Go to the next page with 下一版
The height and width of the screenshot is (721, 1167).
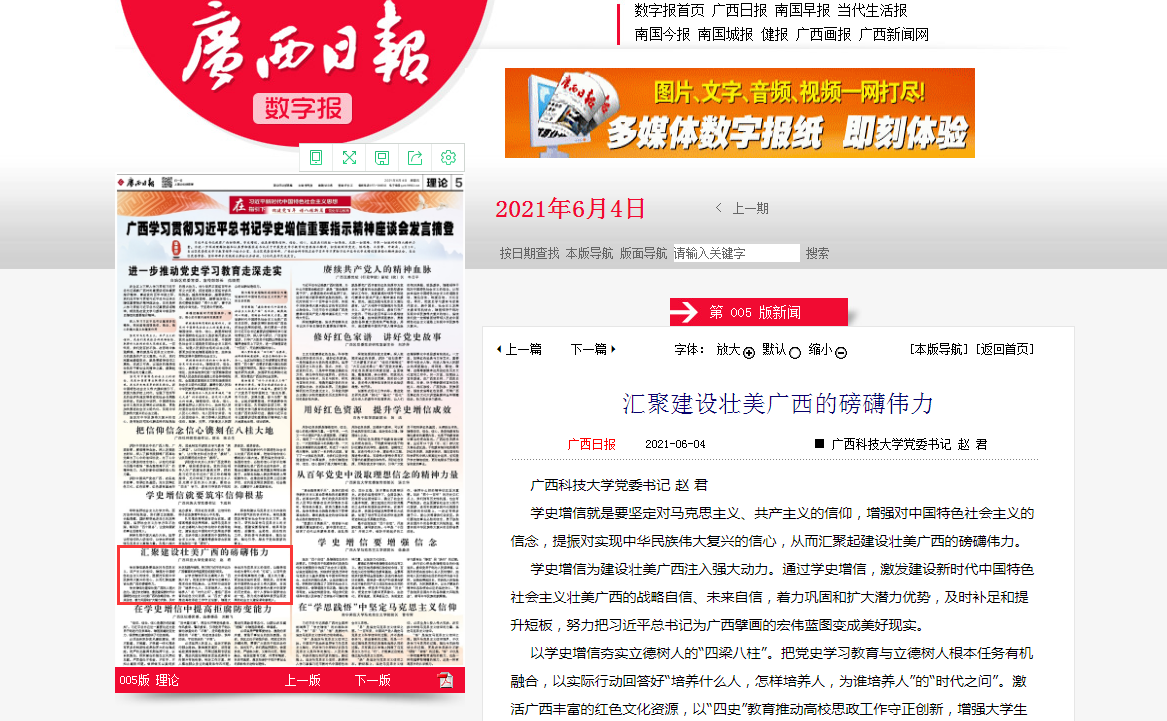373,680
